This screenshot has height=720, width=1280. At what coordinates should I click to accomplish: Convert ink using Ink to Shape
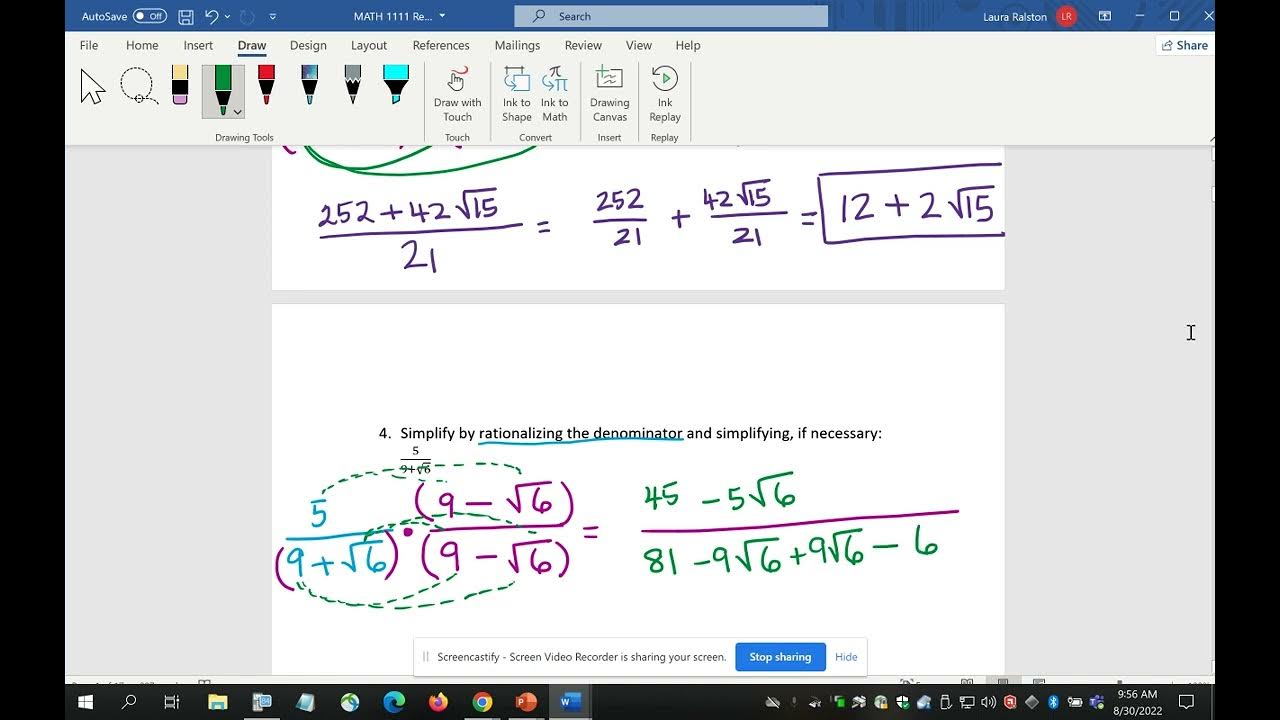pyautogui.click(x=517, y=95)
